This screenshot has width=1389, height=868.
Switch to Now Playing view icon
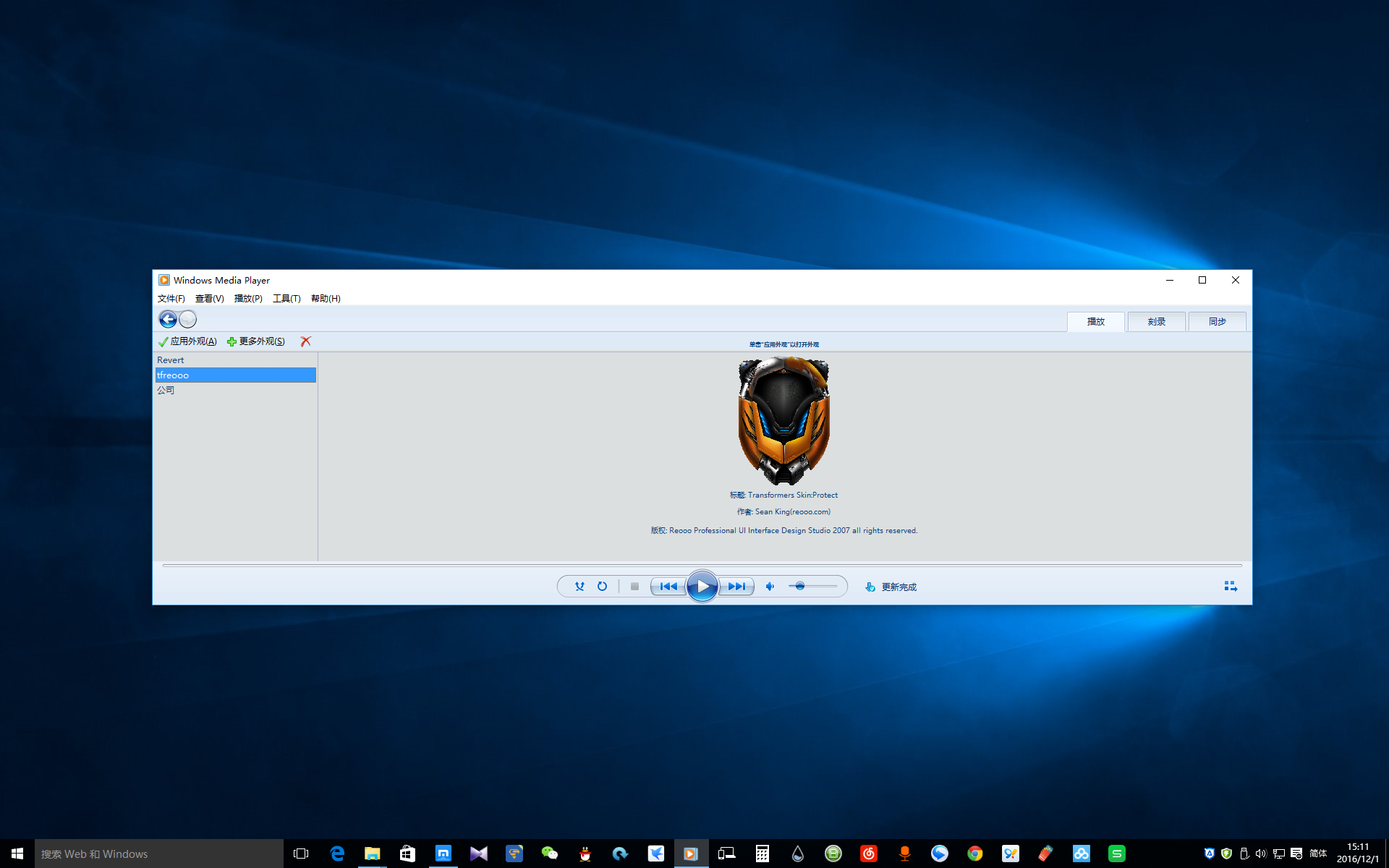tap(1231, 586)
